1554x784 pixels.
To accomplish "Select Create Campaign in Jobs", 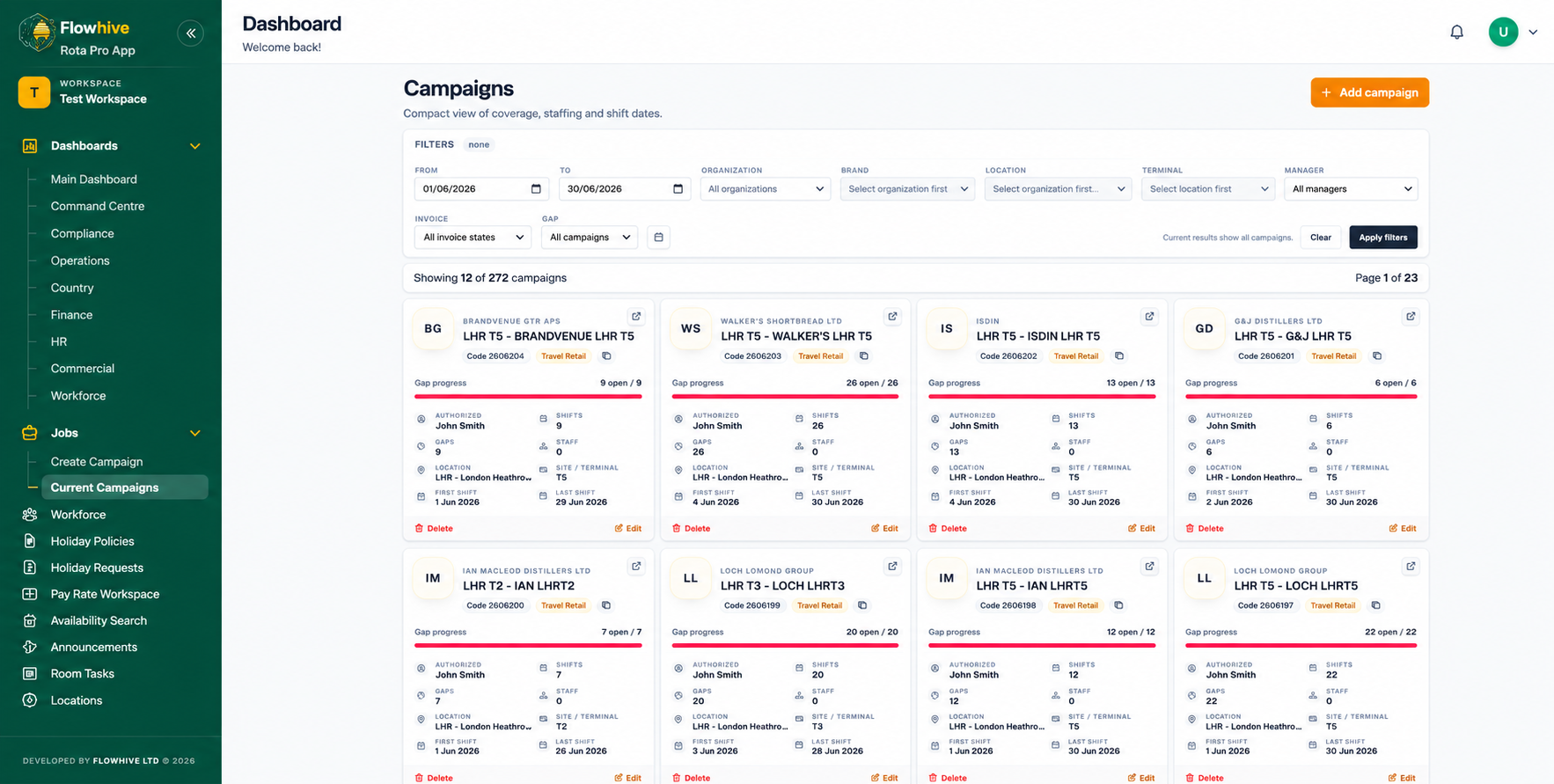I will (x=96, y=462).
